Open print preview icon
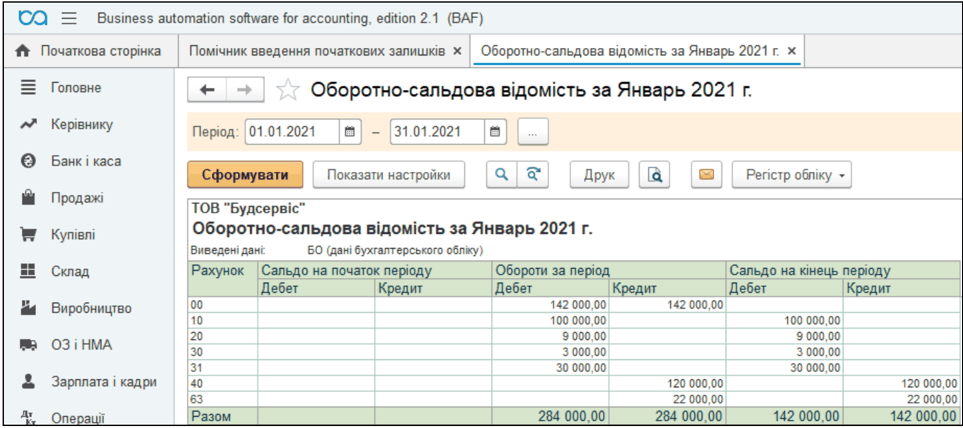 click(654, 175)
